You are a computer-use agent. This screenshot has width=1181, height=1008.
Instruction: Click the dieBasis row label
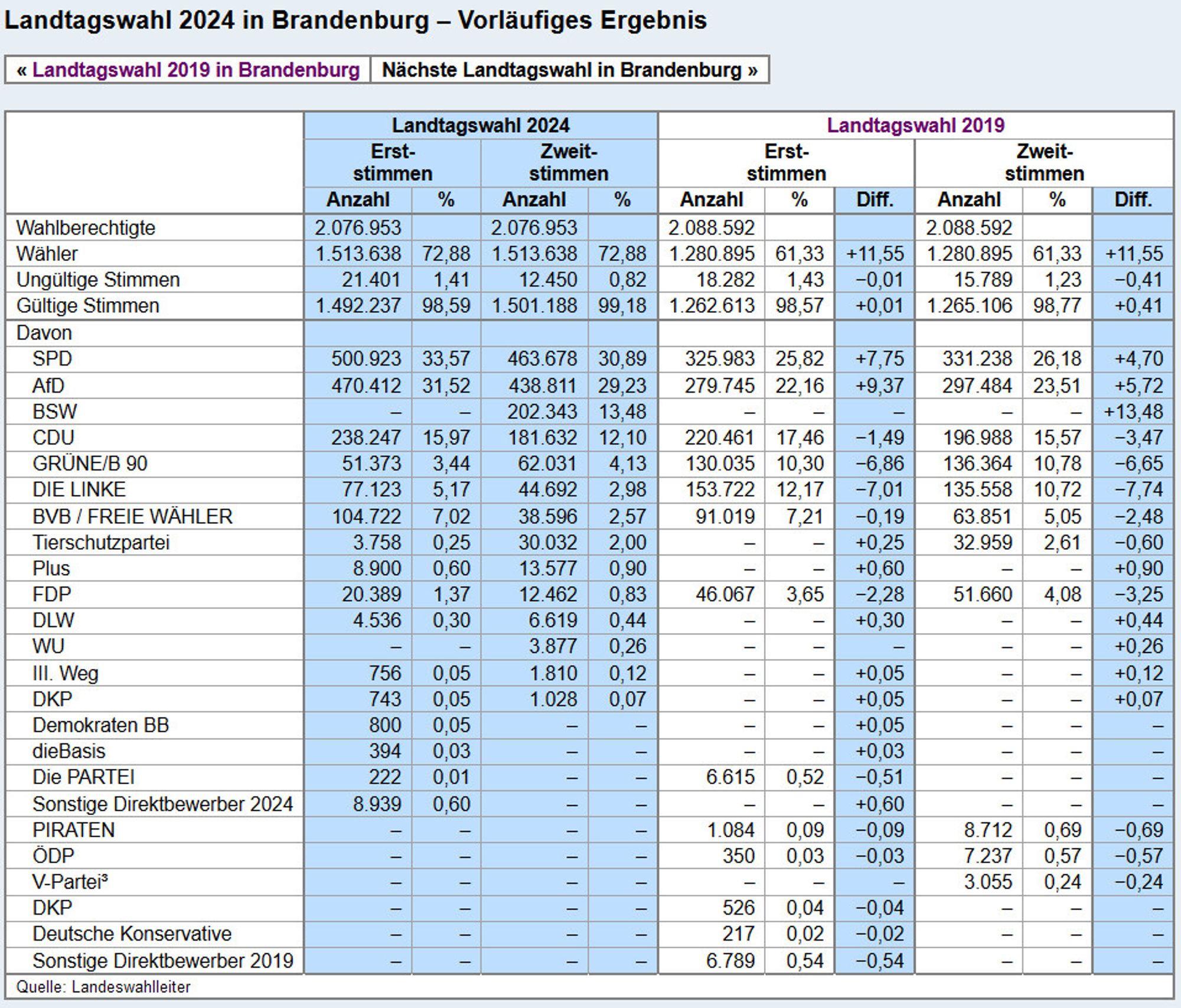(x=69, y=751)
